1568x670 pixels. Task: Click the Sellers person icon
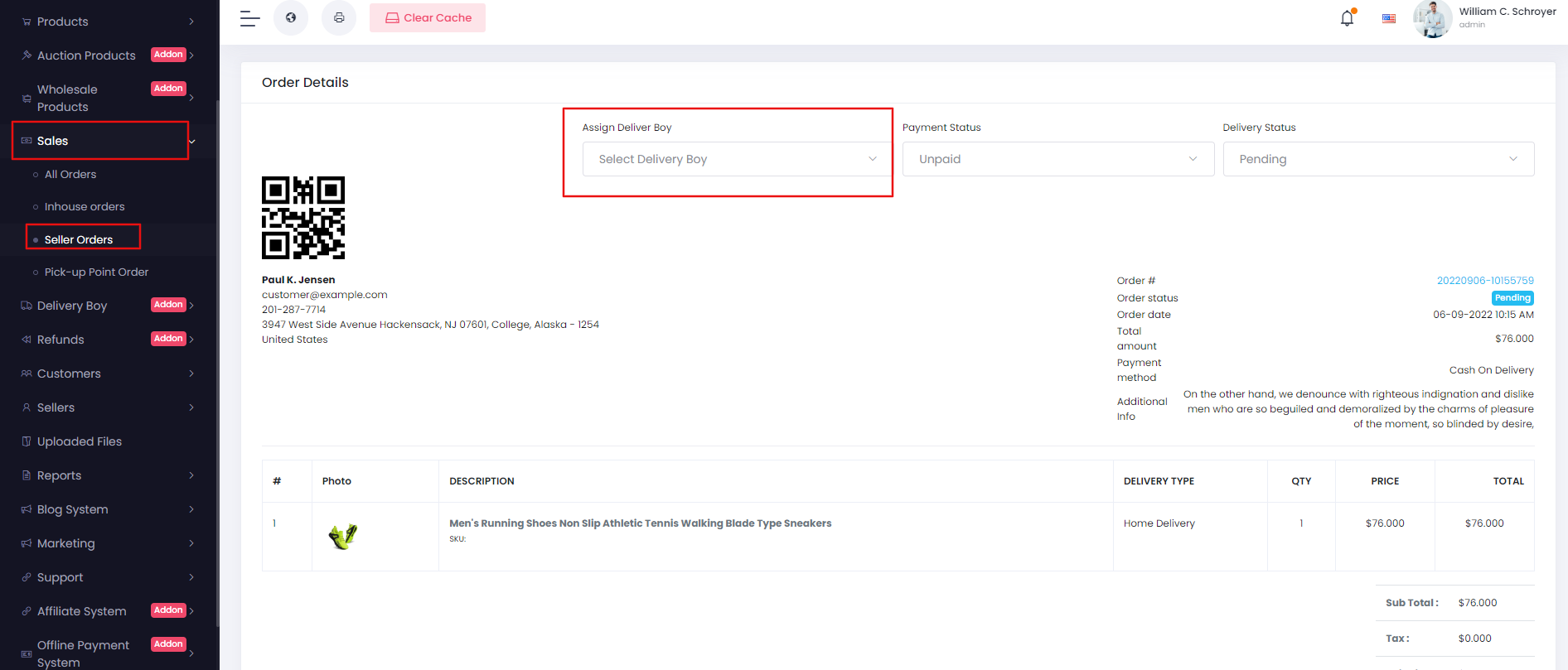click(x=27, y=407)
